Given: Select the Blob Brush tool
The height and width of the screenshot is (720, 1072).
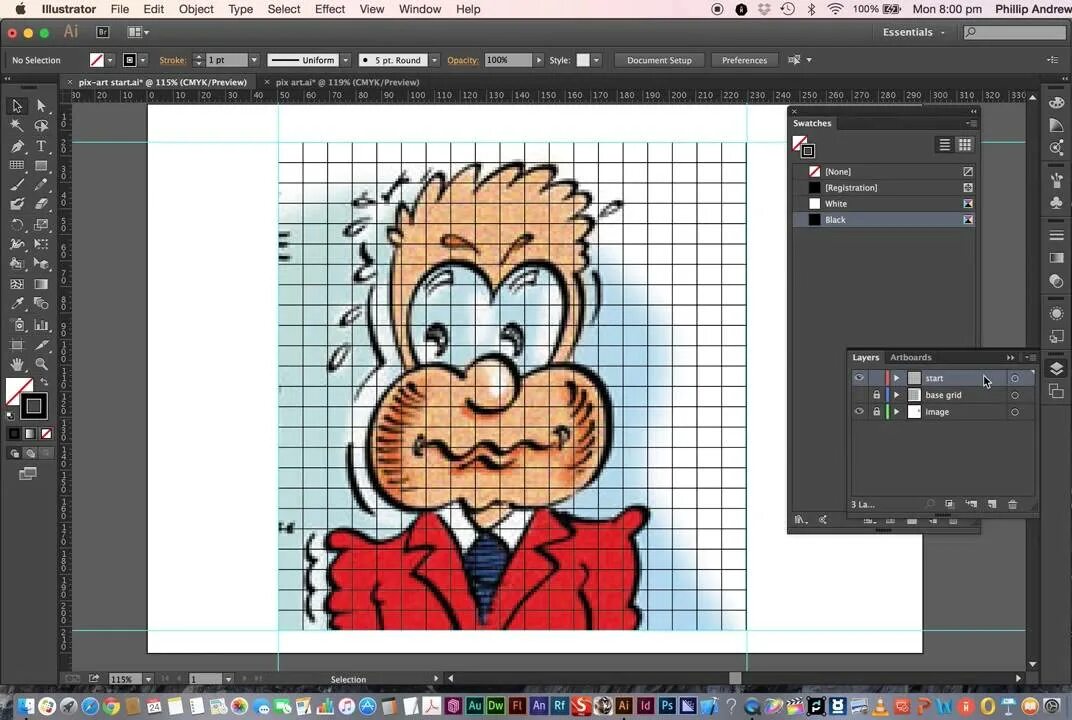Looking at the screenshot, I should (17, 204).
